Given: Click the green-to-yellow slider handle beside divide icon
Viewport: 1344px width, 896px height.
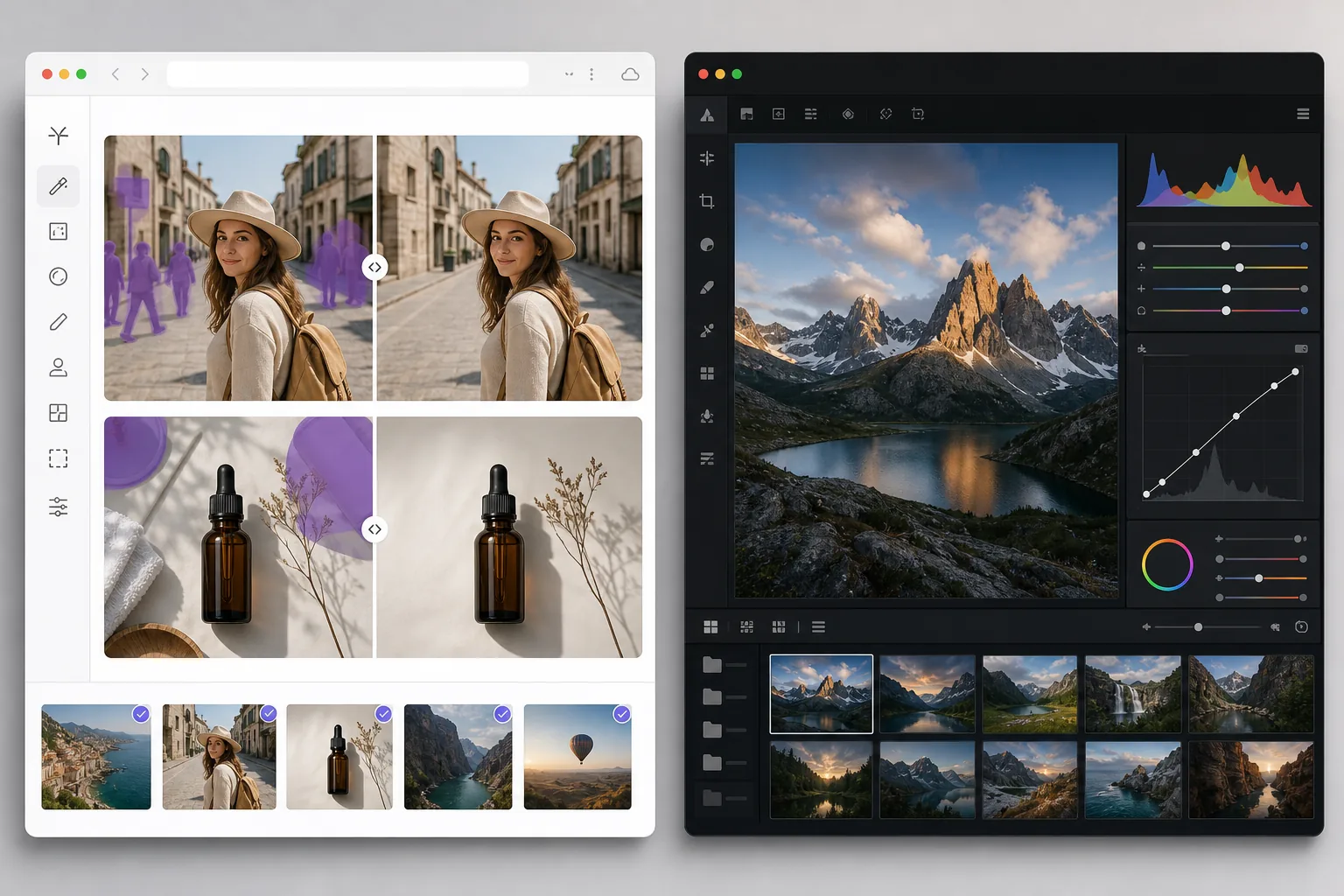Looking at the screenshot, I should [1239, 268].
